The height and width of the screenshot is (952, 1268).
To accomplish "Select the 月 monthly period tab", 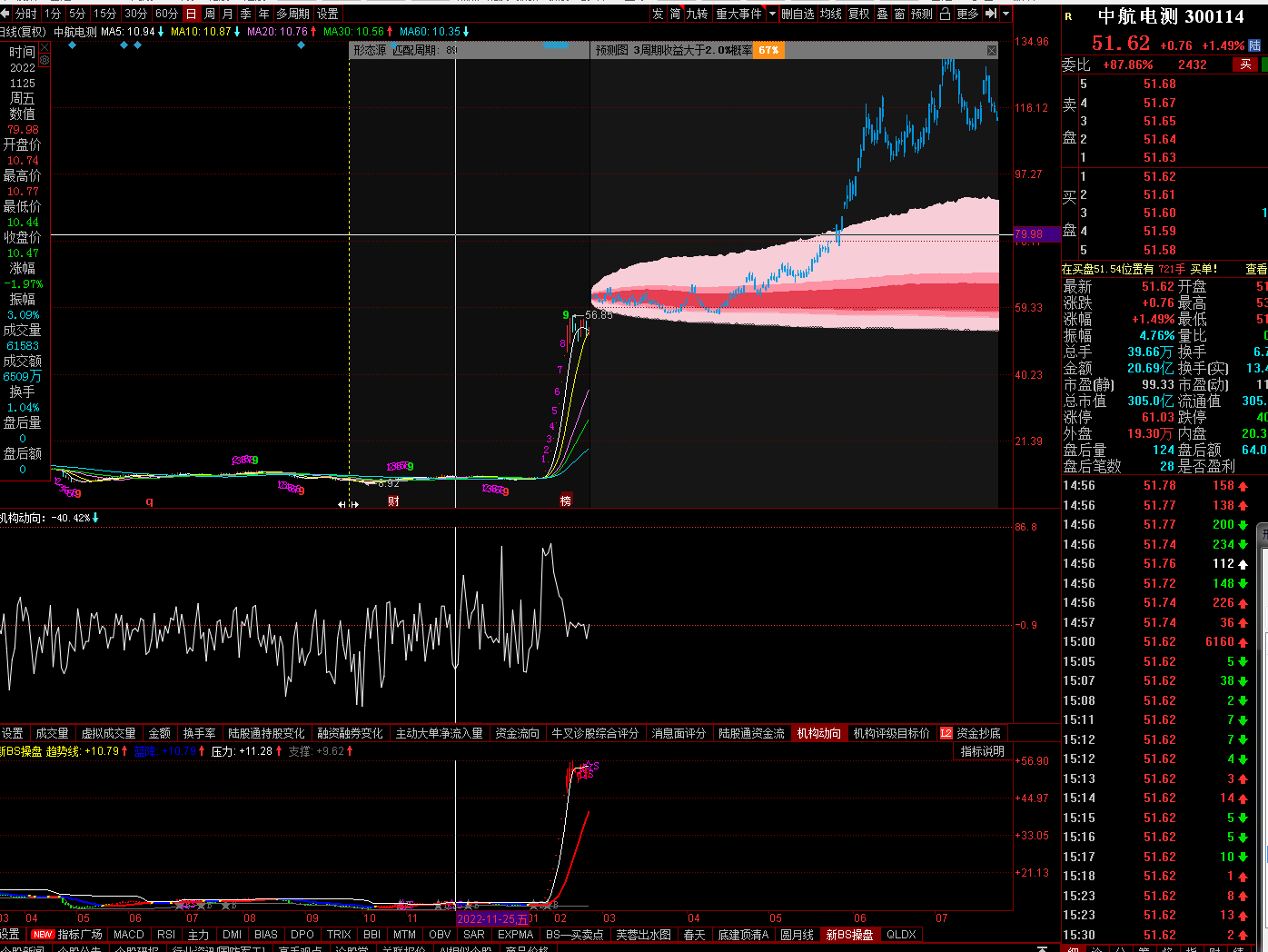I will pos(228,14).
